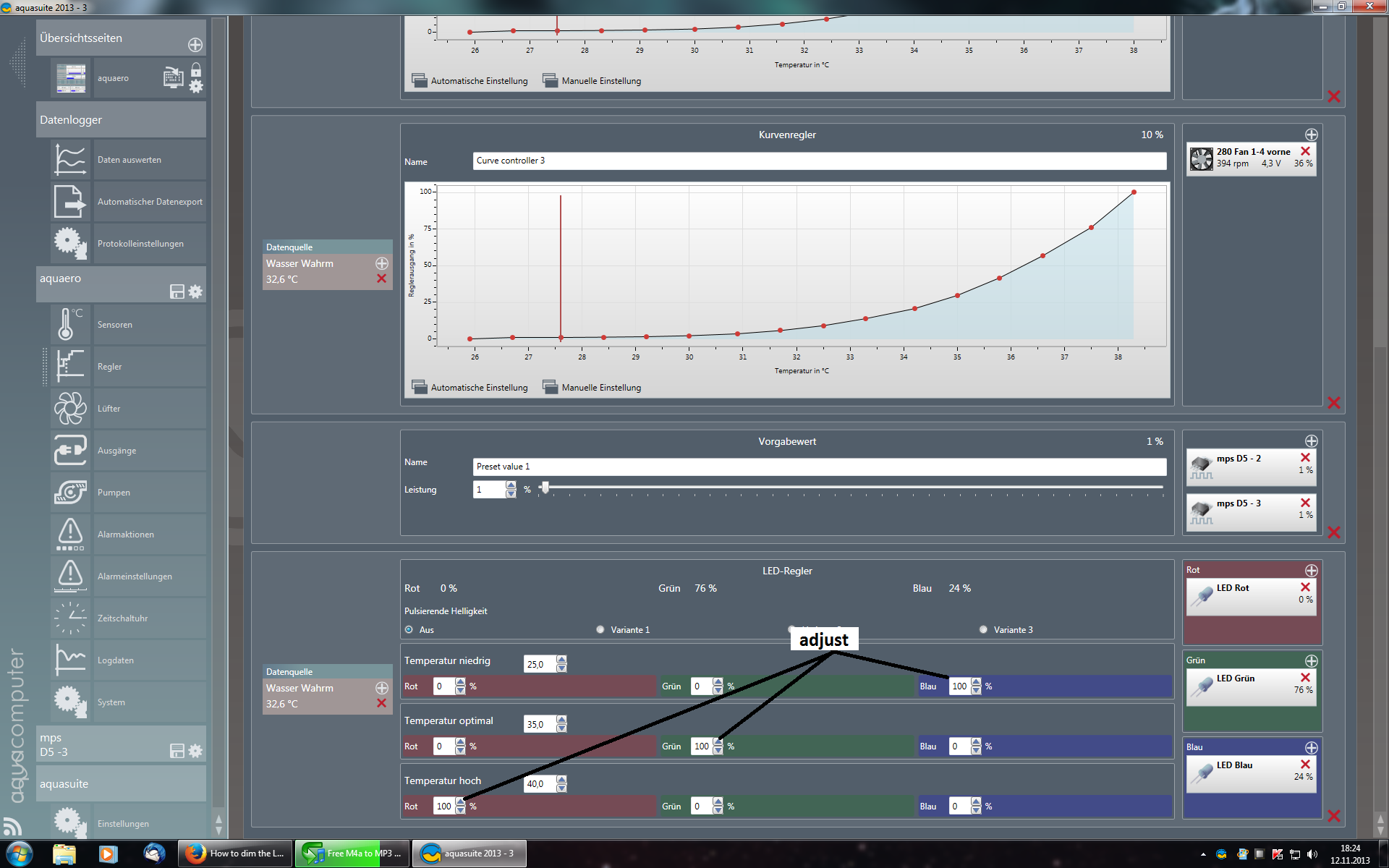Select Variante 1 radio button
1389x868 pixels.
tap(600, 630)
